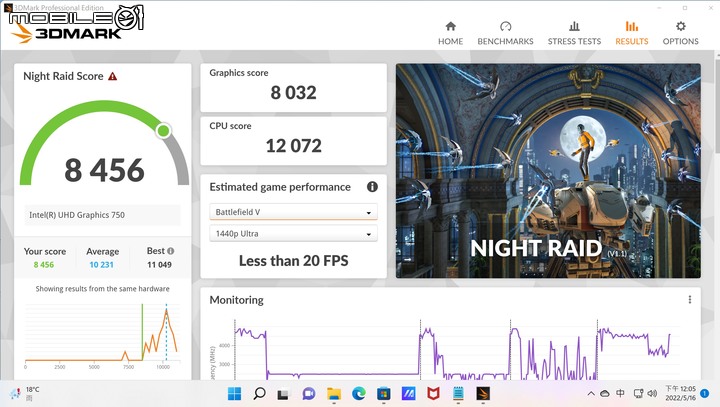Click the 3DMark icon in the taskbar
Screen dimensions: 720x407
(483, 394)
